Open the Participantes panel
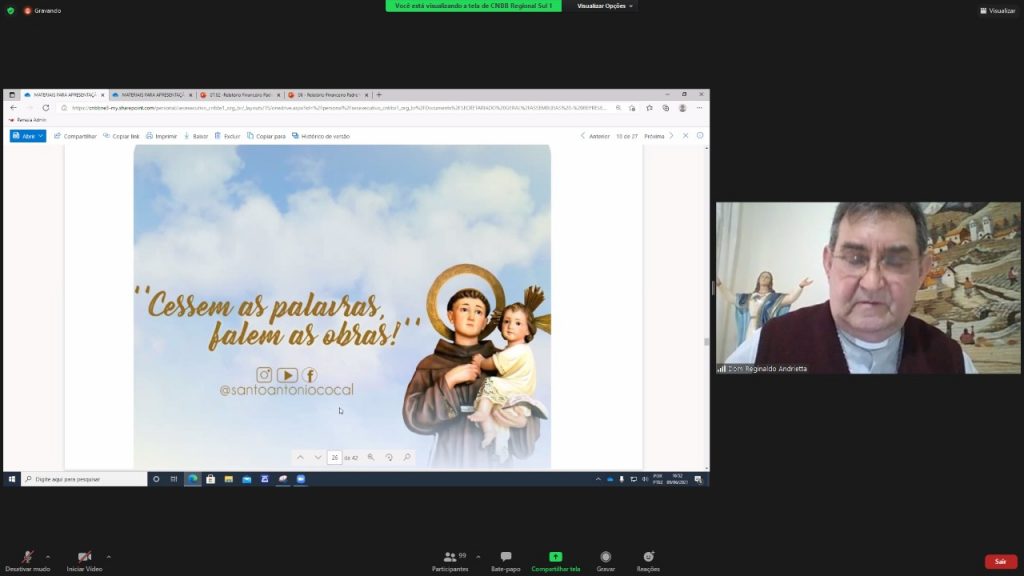Image resolution: width=1024 pixels, height=576 pixels. [450, 558]
